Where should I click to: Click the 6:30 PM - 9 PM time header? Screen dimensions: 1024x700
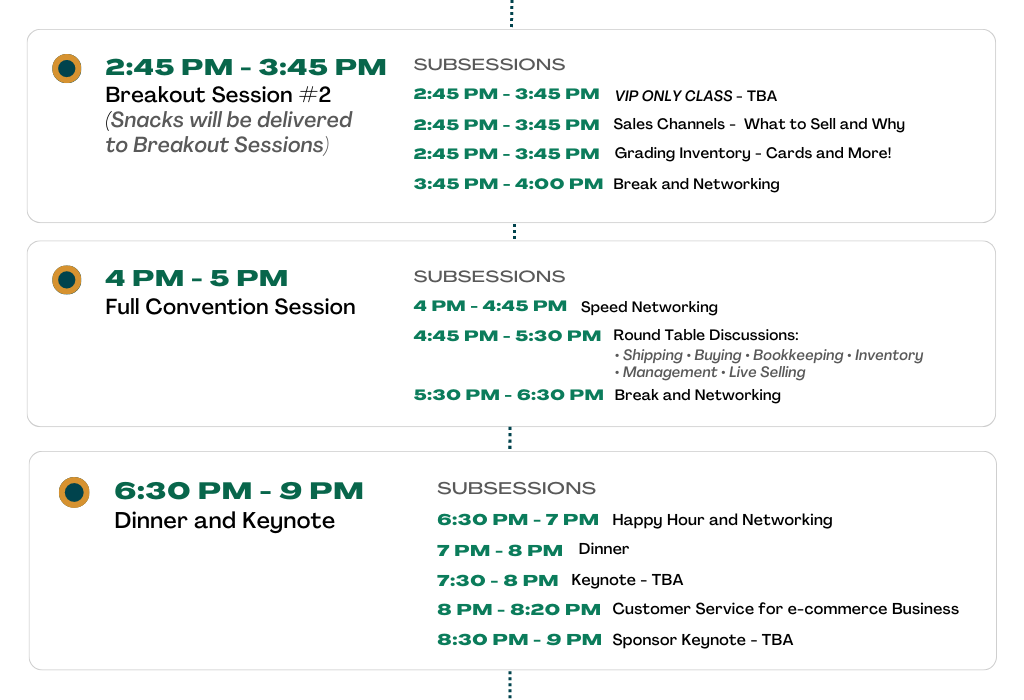pyautogui.click(x=238, y=490)
